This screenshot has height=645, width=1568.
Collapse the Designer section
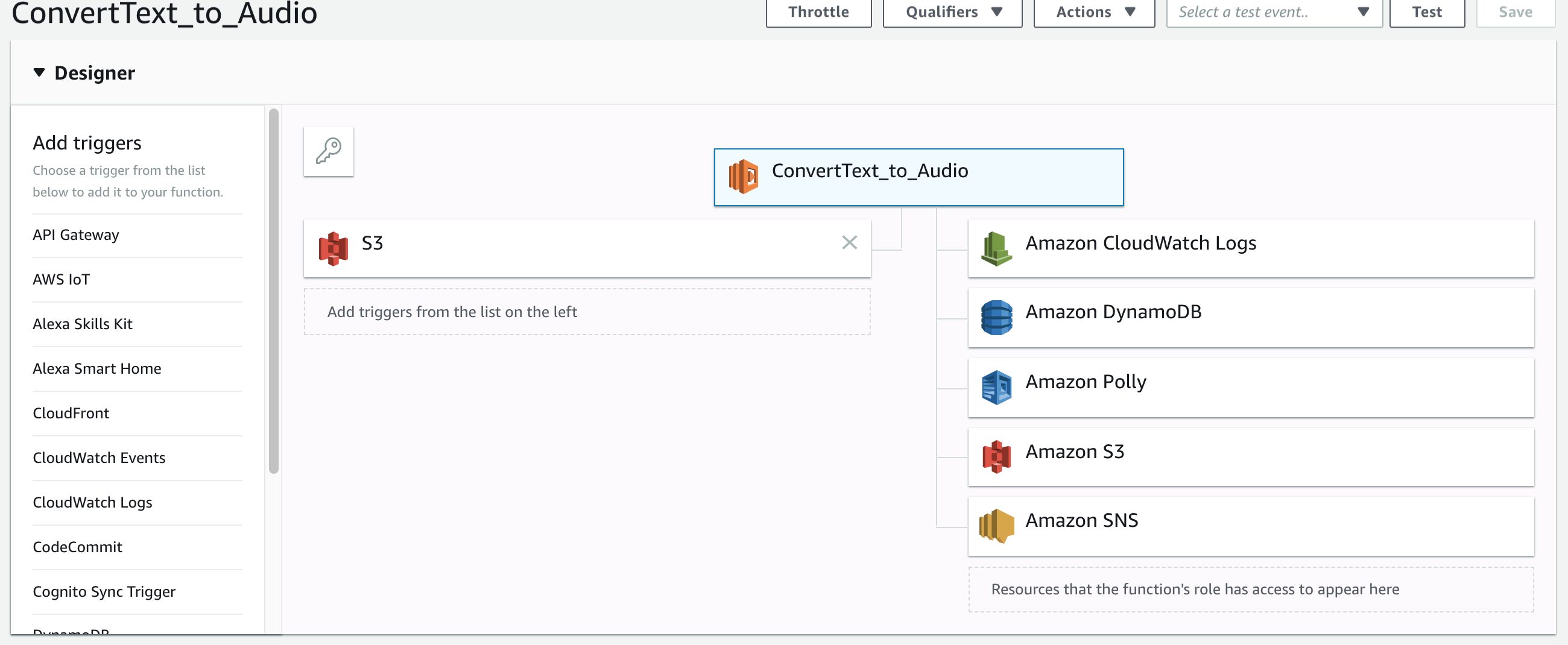(x=39, y=72)
